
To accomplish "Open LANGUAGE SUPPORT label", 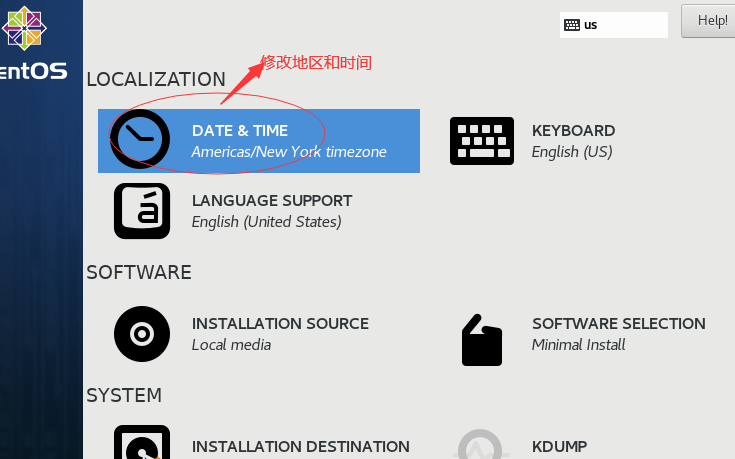I will [x=272, y=201].
